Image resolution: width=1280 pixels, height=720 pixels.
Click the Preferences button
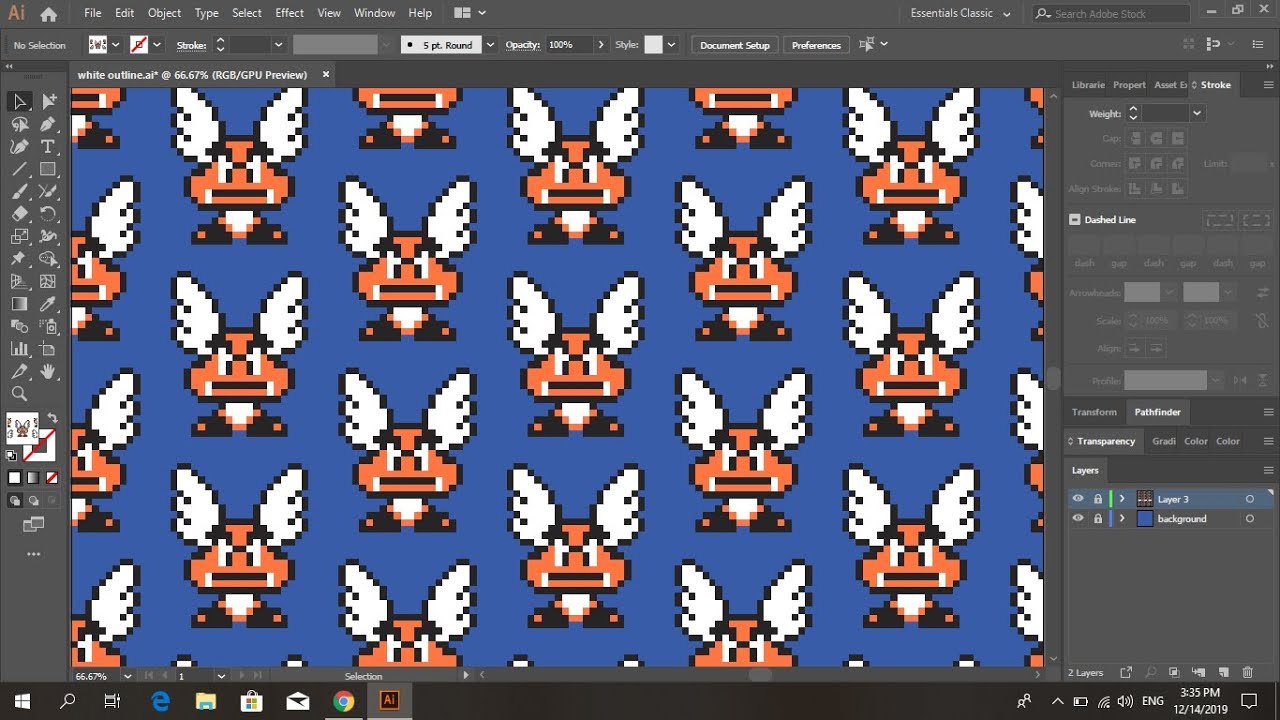coord(816,45)
